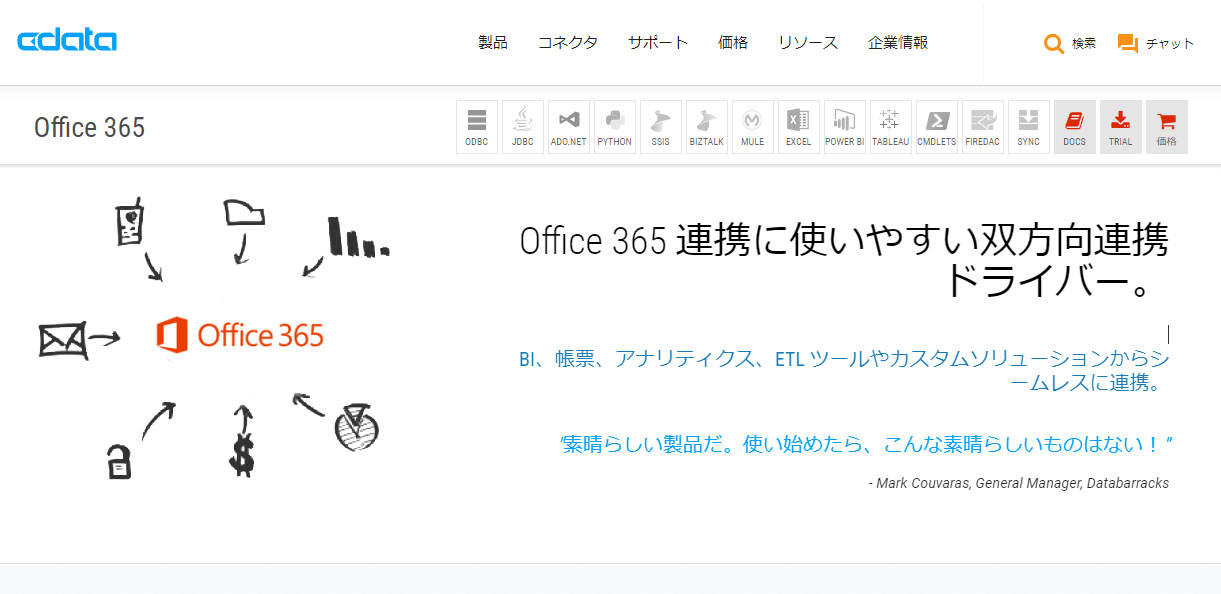This screenshot has width=1221, height=594.
Task: Click the shopping cart 価格 icon
Action: tap(1167, 127)
